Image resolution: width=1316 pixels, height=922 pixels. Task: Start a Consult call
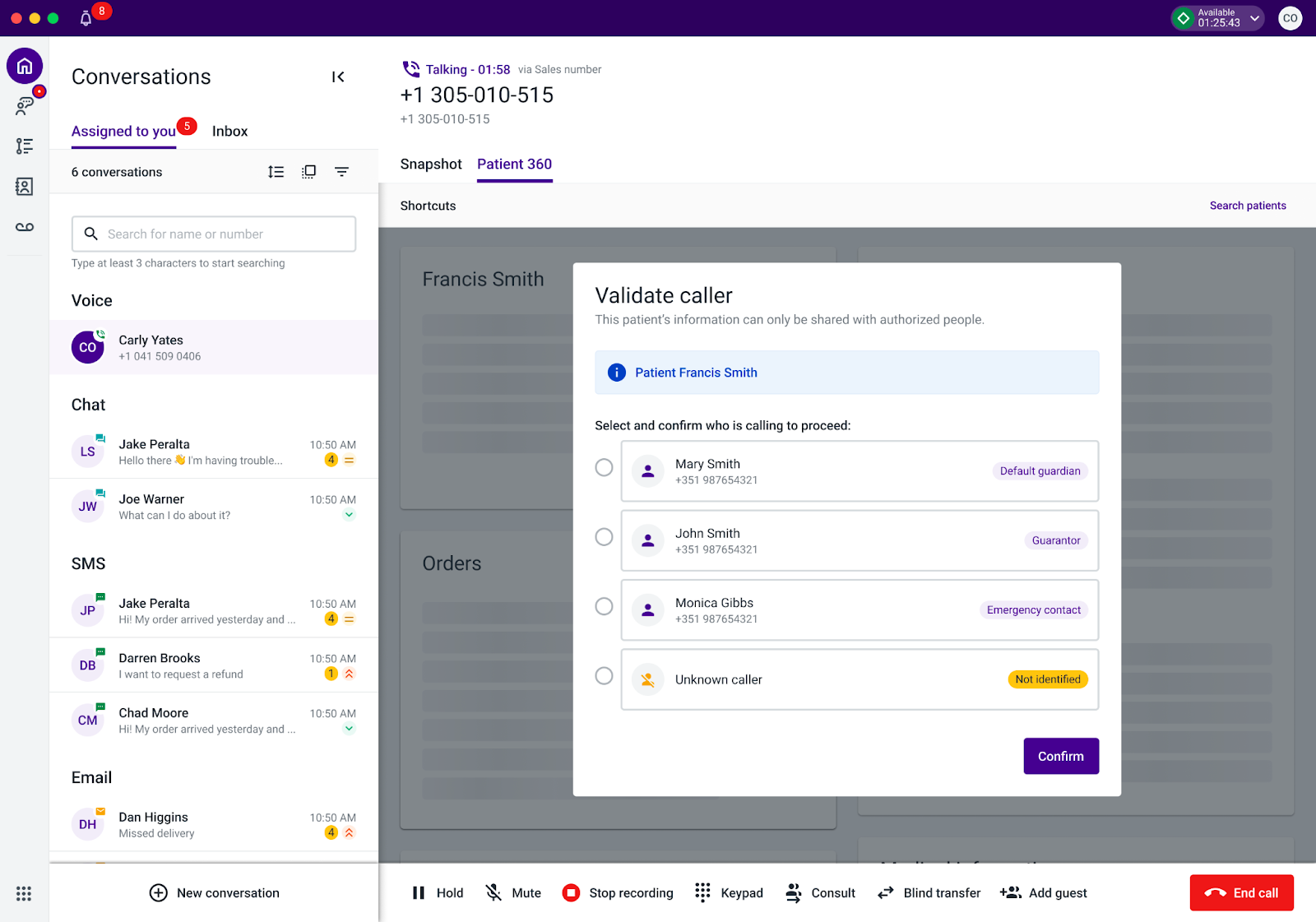point(820,893)
